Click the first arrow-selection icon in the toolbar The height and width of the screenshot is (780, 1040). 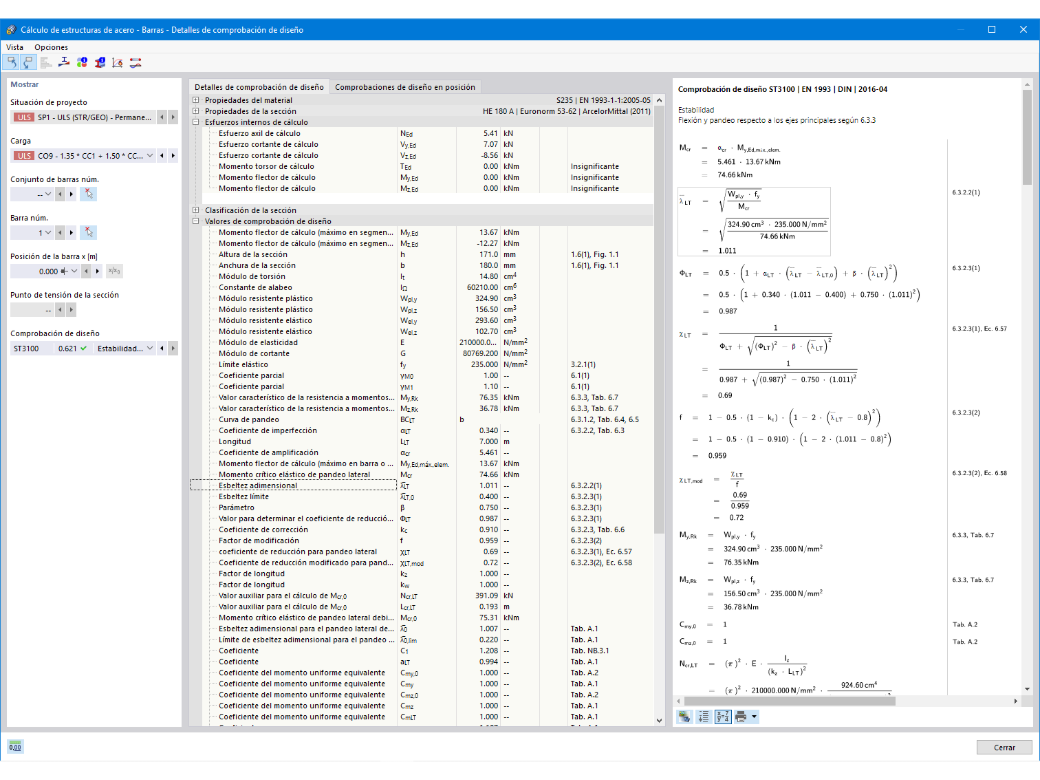[x=12, y=62]
